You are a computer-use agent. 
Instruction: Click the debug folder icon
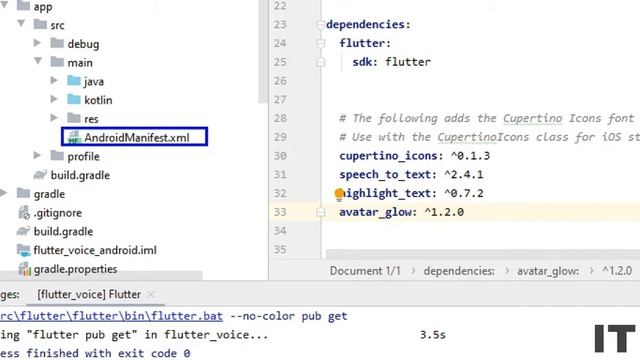tap(57, 43)
